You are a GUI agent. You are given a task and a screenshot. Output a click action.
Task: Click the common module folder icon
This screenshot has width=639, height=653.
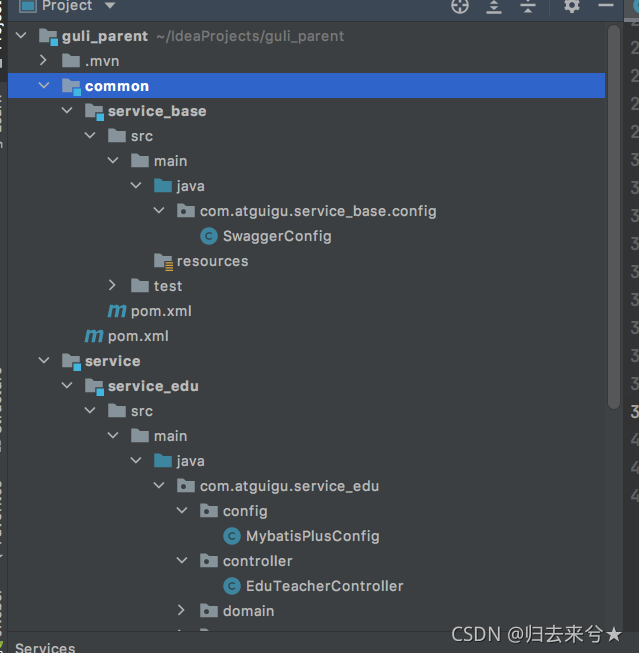(x=71, y=87)
